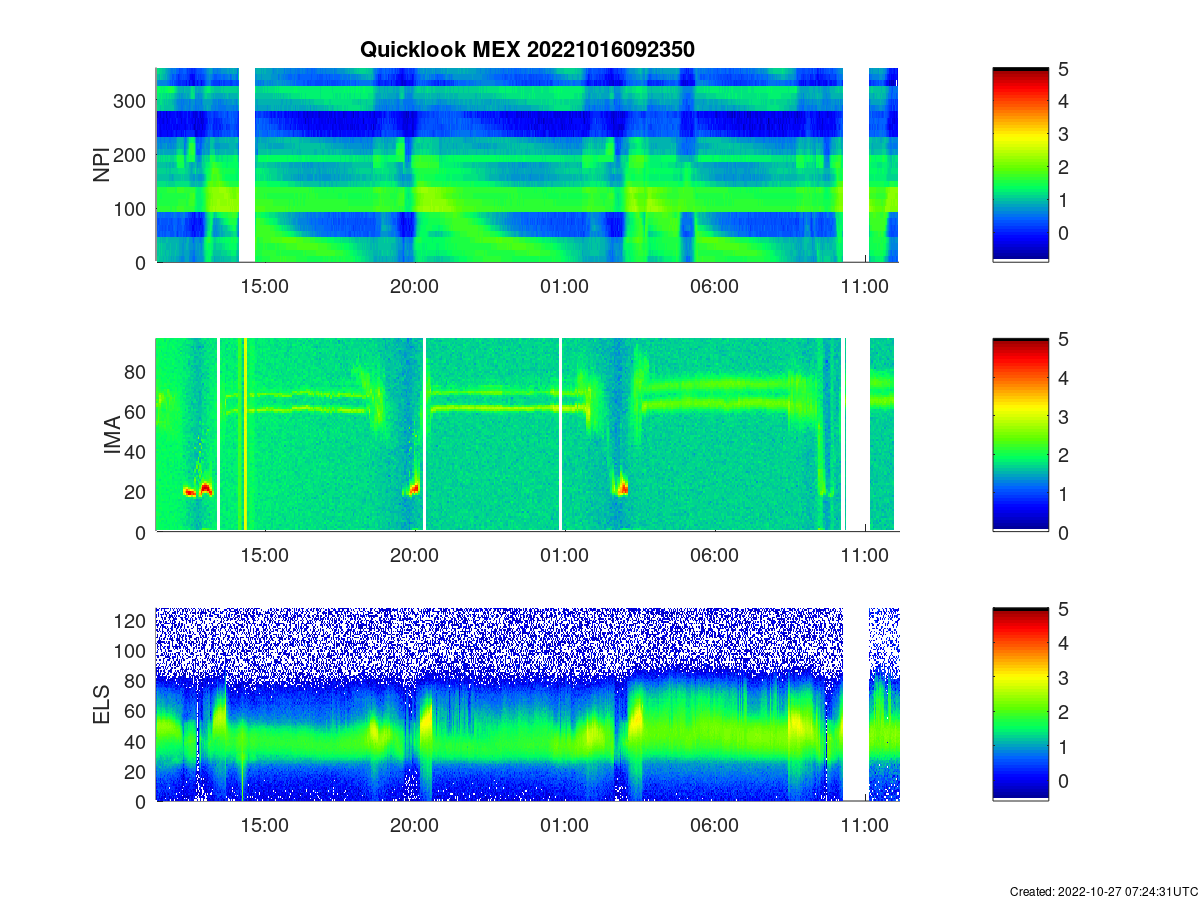Click the ELS panel colorbar
Image resolution: width=1200 pixels, height=900 pixels.
click(1021, 704)
